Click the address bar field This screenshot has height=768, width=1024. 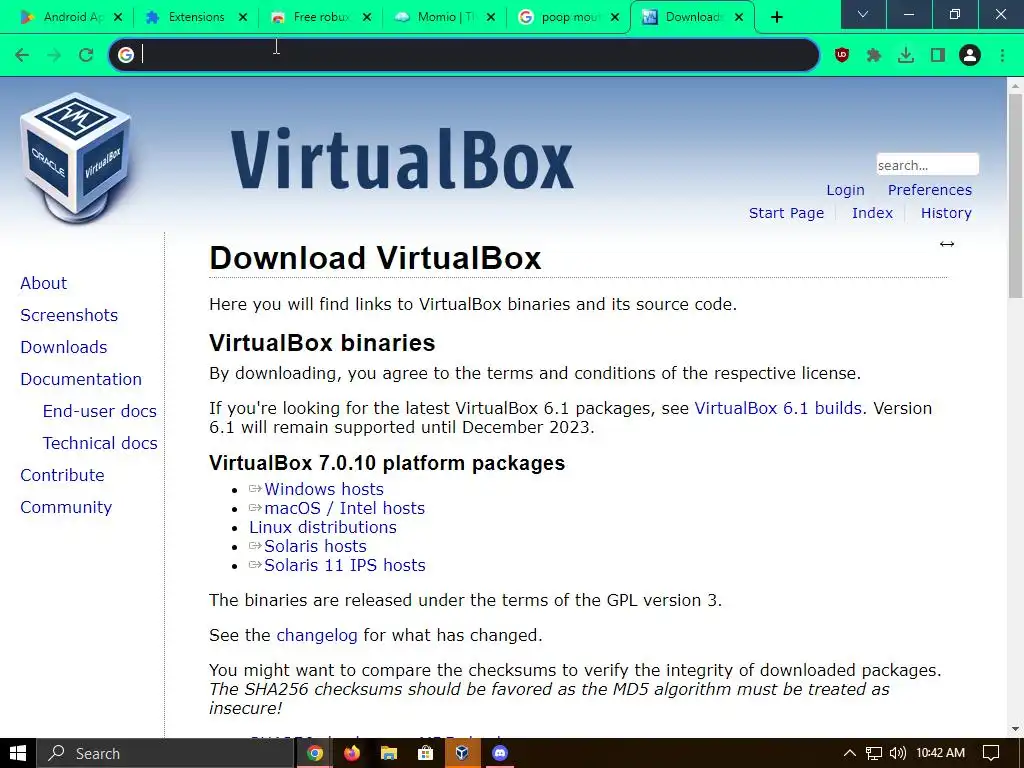[464, 55]
